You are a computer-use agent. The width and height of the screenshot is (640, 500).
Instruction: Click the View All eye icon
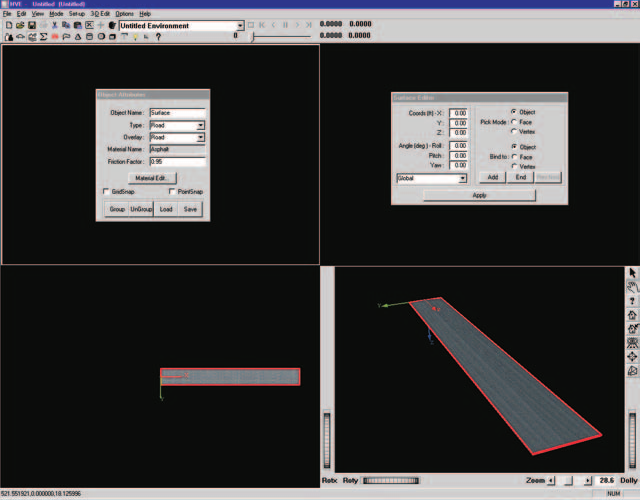pyautogui.click(x=632, y=342)
